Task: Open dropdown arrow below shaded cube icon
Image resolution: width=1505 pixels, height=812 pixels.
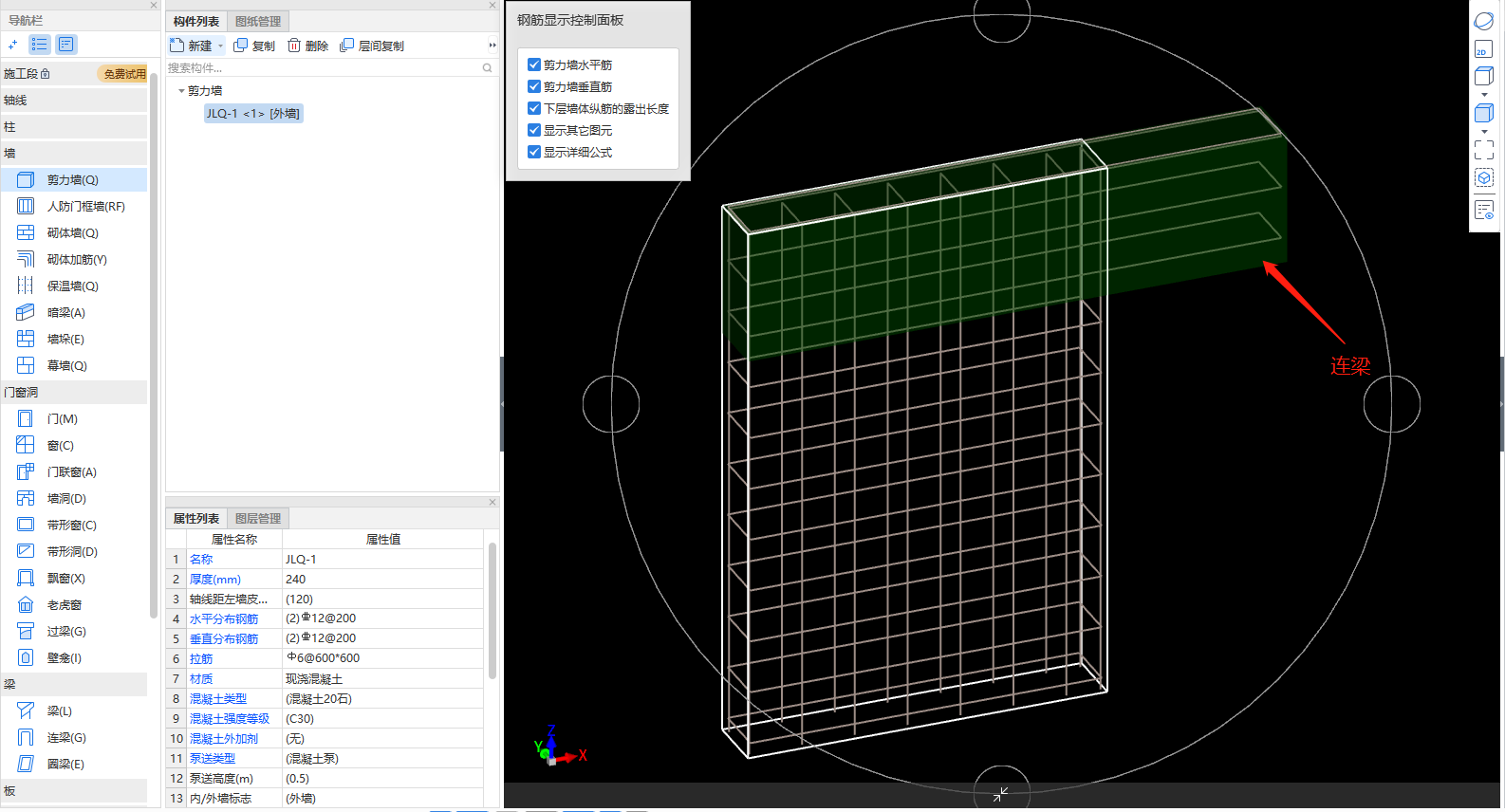Action: (1484, 131)
